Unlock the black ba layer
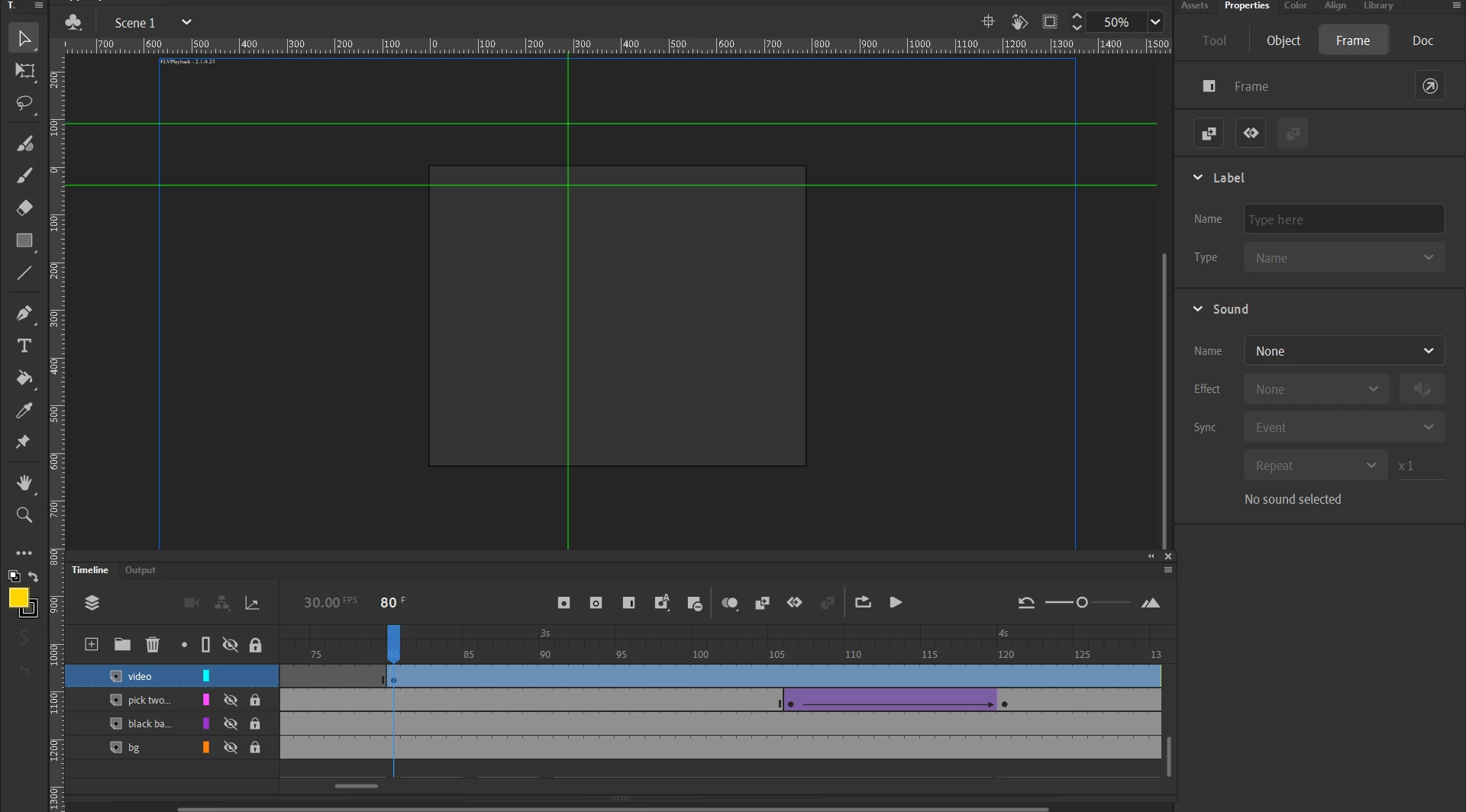Image resolution: width=1466 pixels, height=812 pixels. click(x=255, y=723)
